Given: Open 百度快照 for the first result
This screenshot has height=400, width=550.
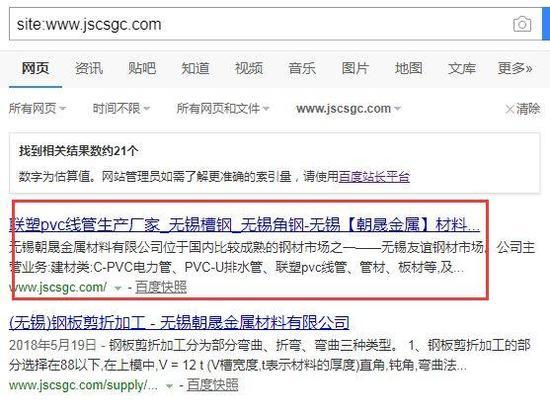Looking at the screenshot, I should pyautogui.click(x=161, y=287).
